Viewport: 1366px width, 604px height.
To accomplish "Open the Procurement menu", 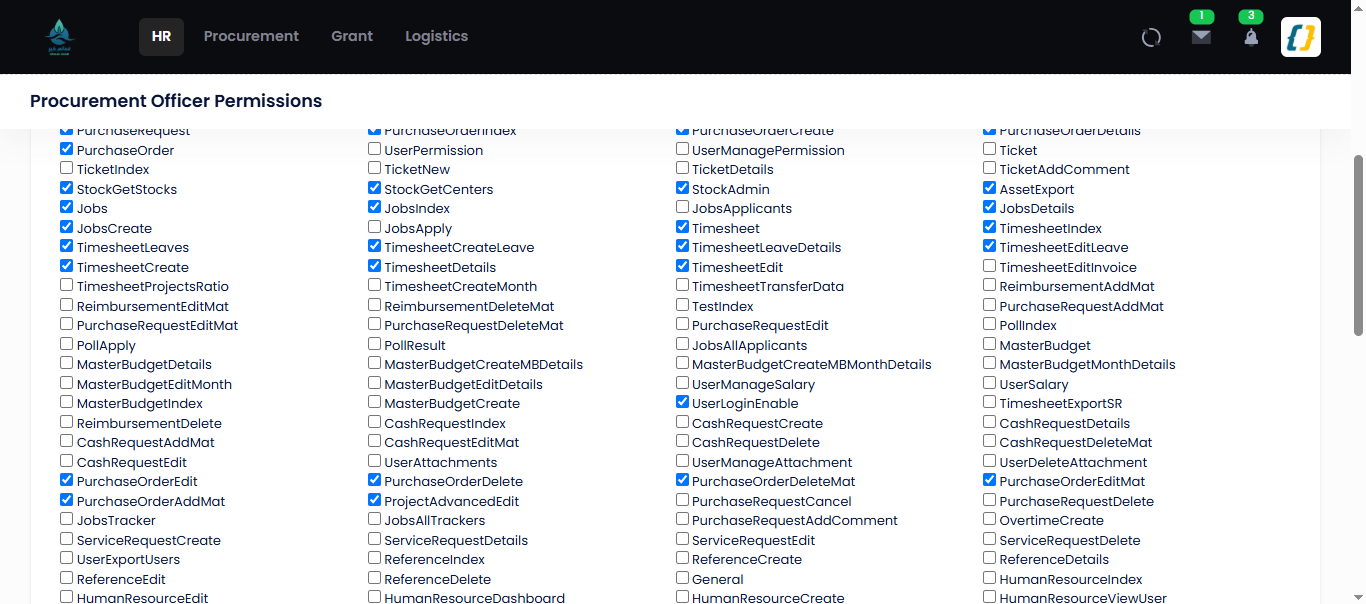I will pyautogui.click(x=251, y=36).
